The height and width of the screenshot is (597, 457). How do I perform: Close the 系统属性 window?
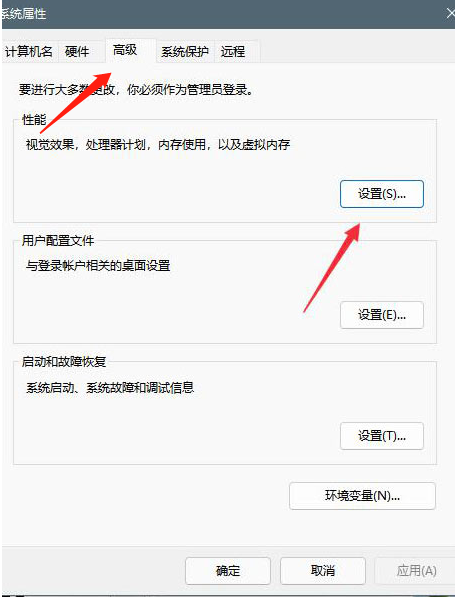451,14
